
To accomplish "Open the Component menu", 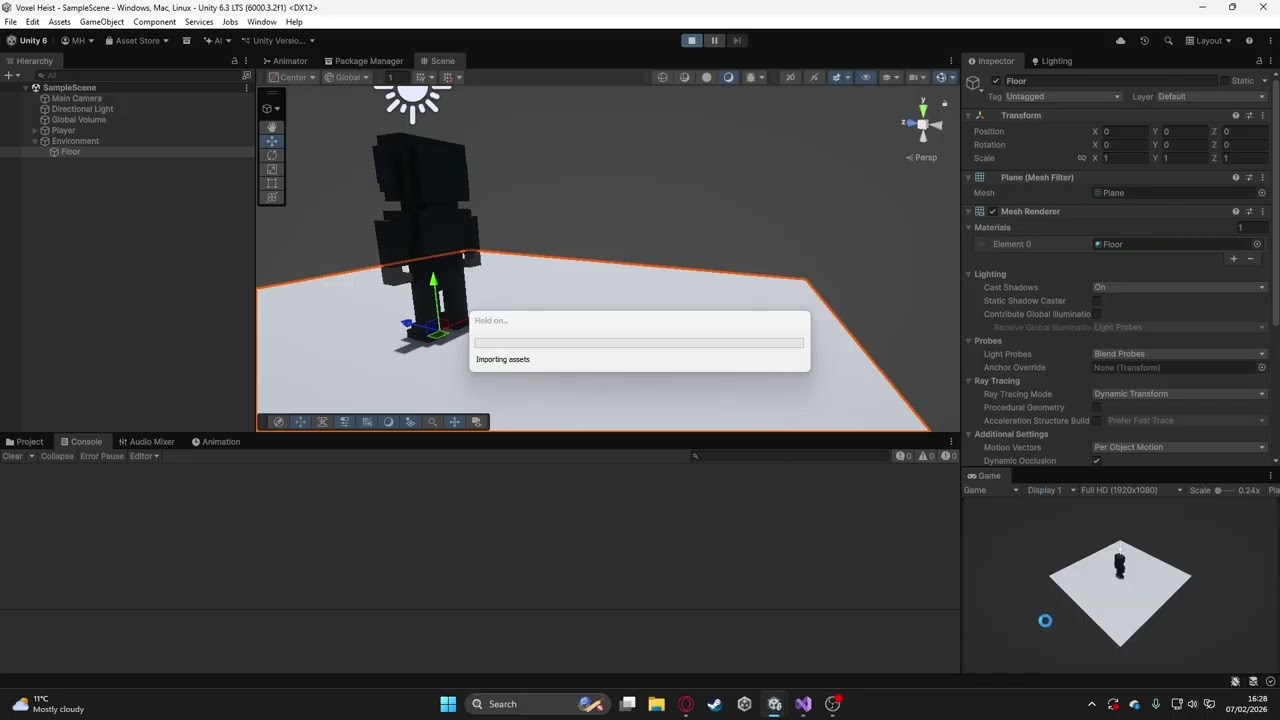I will [x=154, y=22].
